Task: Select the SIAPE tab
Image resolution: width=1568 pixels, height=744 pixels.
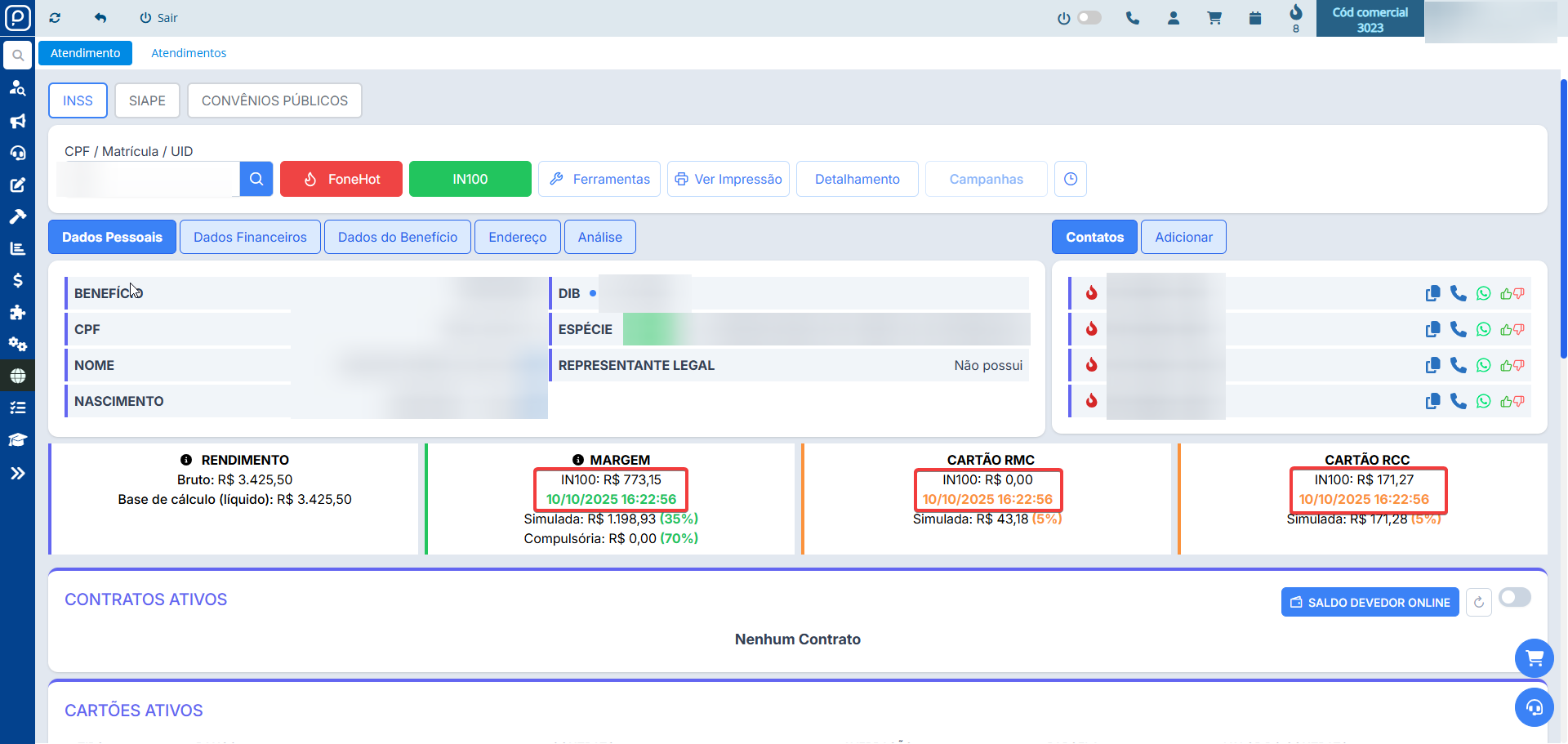Action: pos(147,100)
